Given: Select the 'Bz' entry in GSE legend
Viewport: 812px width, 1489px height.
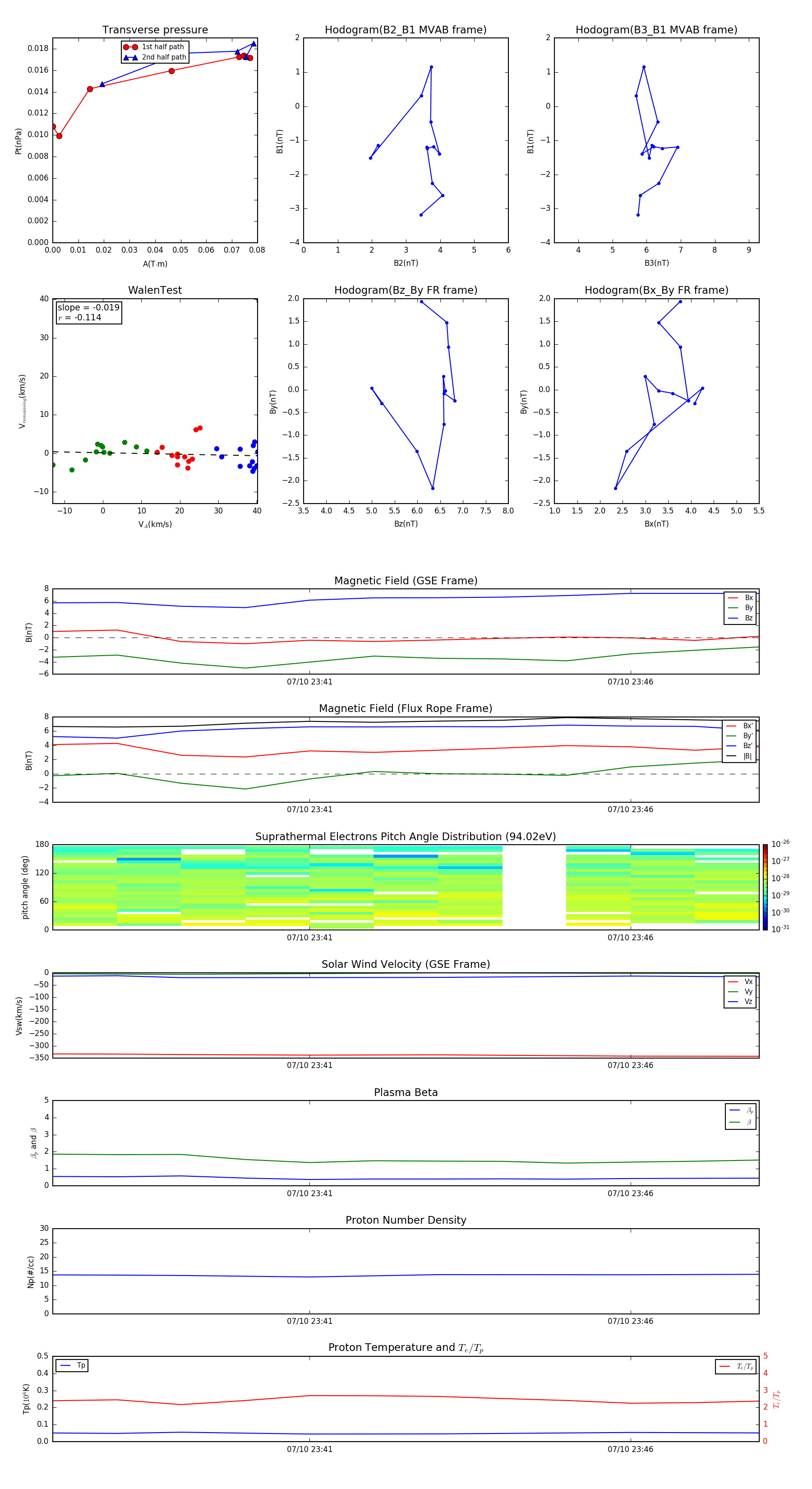Looking at the screenshot, I should point(740,618).
